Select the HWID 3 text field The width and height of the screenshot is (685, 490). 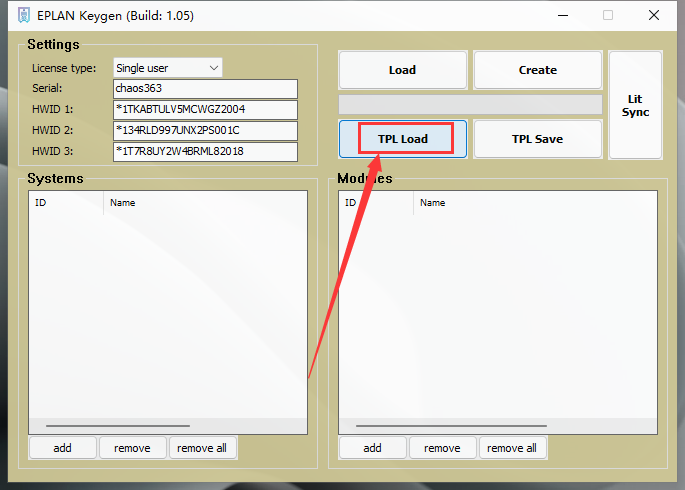[x=205, y=152]
